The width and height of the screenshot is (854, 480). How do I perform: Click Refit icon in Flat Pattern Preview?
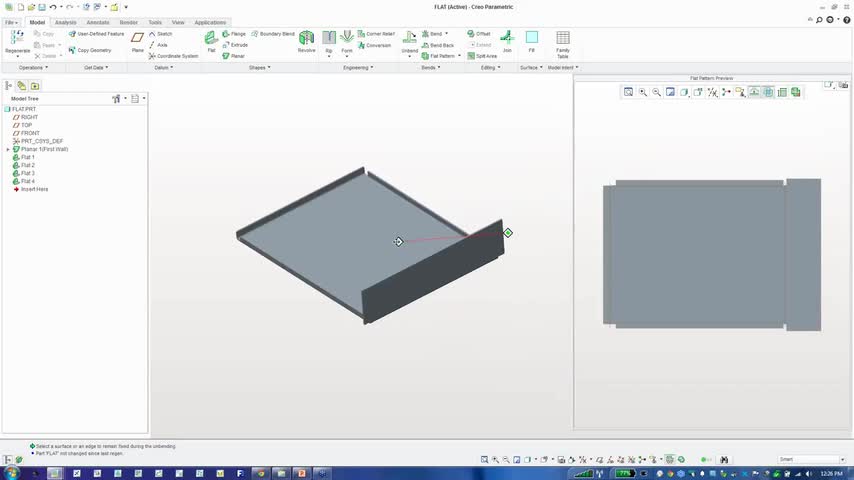tap(629, 92)
